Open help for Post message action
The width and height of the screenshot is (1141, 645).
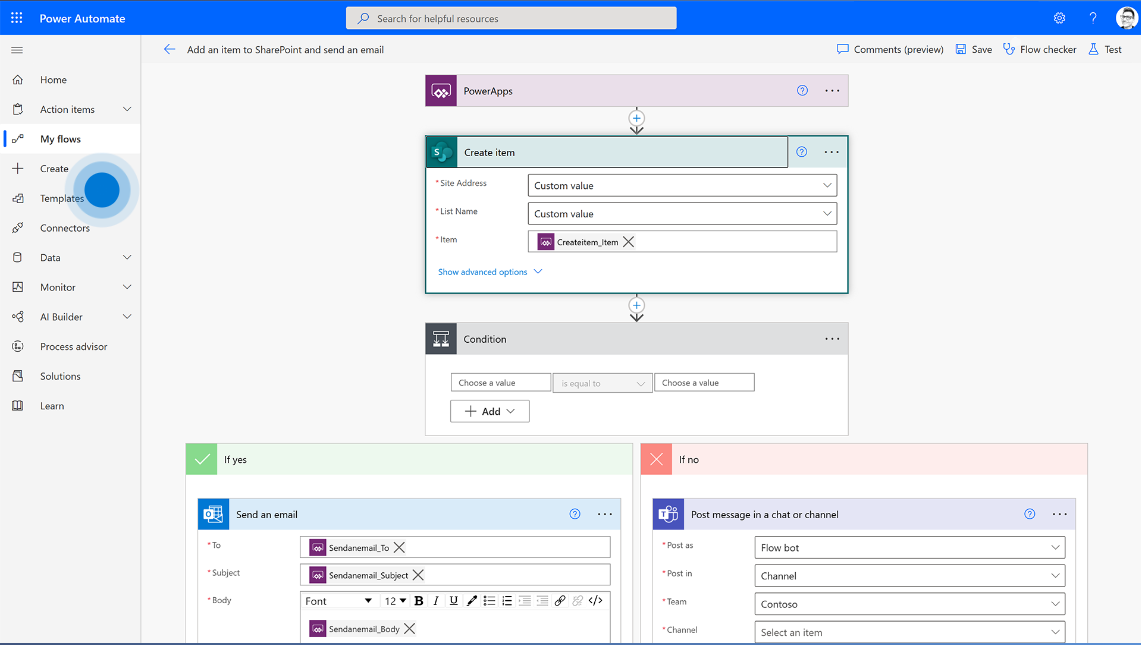[1030, 514]
